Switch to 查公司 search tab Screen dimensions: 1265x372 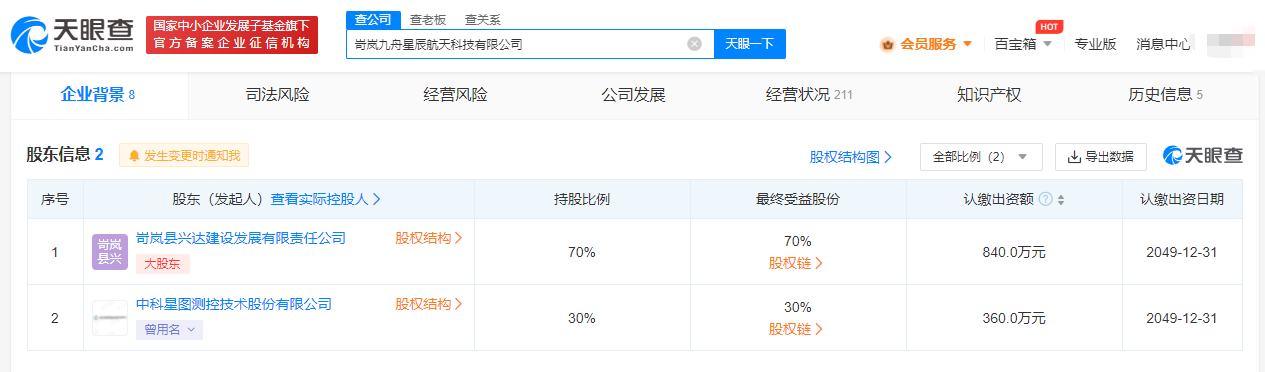(x=373, y=19)
